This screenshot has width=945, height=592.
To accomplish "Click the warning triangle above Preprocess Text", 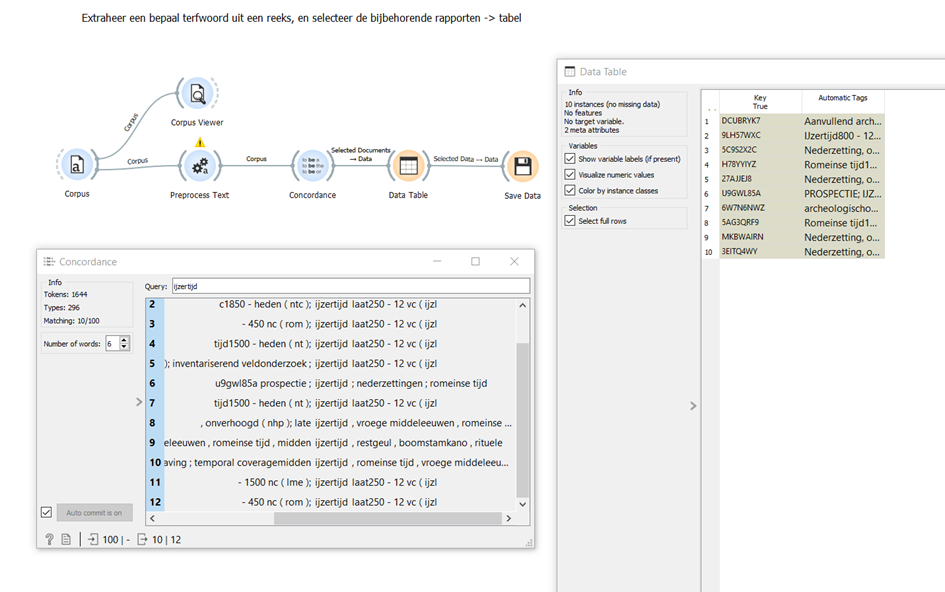I will click(x=200, y=142).
